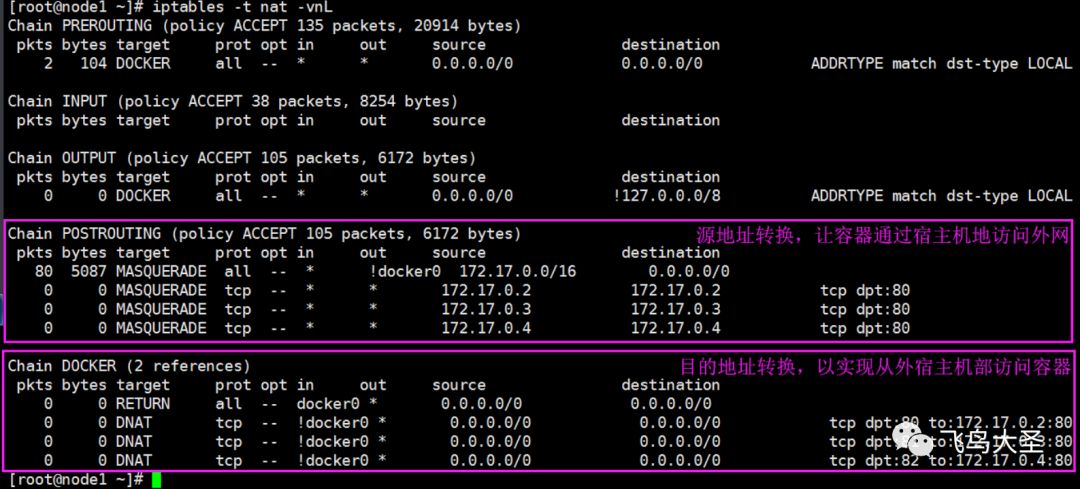Click the '5087' bytes value
Screen dimensions: 1080x489
click(x=89, y=271)
